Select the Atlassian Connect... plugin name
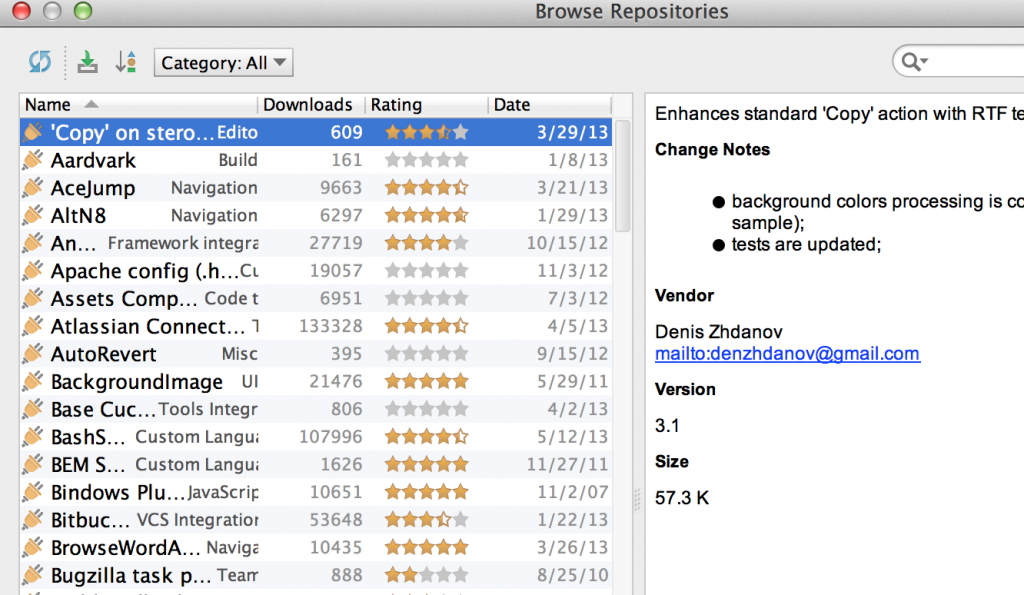The image size is (1024, 595). 148,326
